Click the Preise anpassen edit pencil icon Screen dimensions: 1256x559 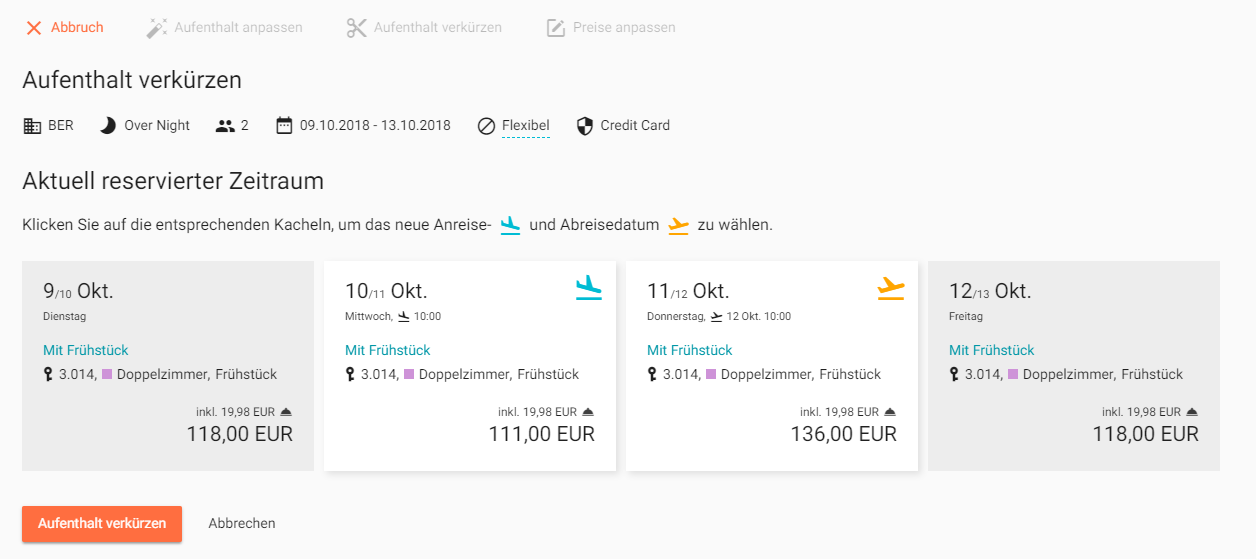tap(556, 28)
